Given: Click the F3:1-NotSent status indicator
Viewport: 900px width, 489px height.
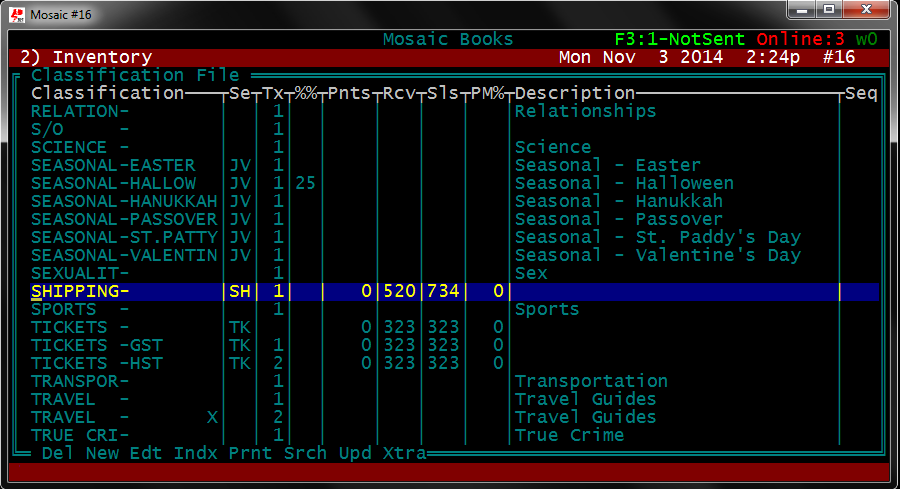Looking at the screenshot, I should [679, 39].
